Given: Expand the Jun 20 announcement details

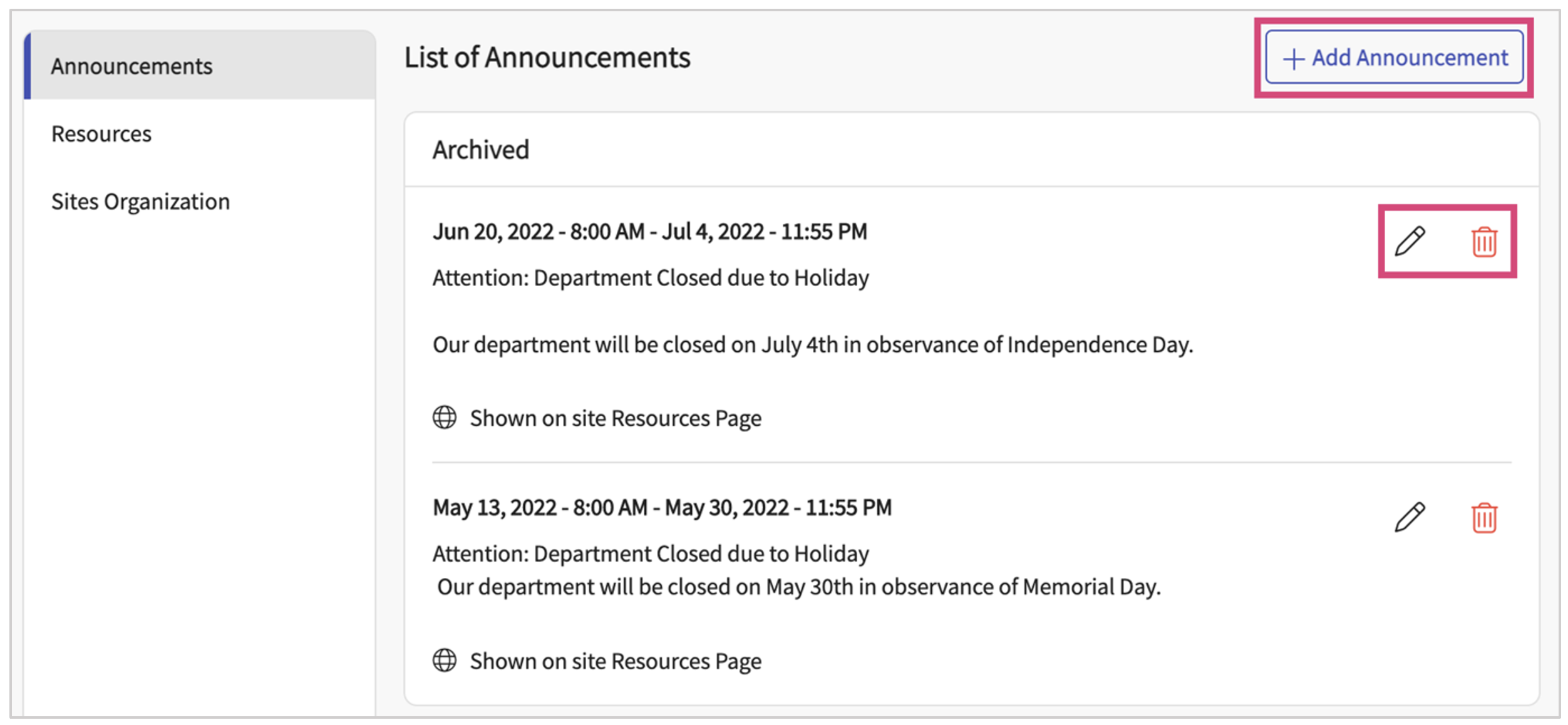Looking at the screenshot, I should [651, 231].
